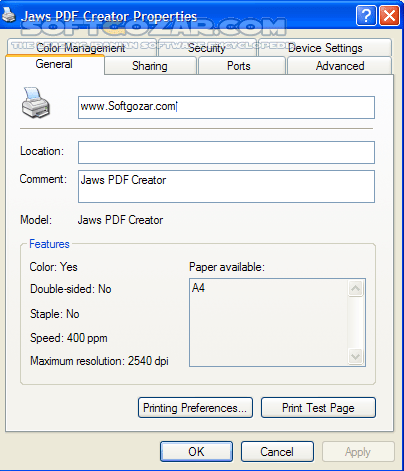Go to the Sharing tab
Image resolution: width=404 pixels, height=471 pixels.
pos(150,66)
